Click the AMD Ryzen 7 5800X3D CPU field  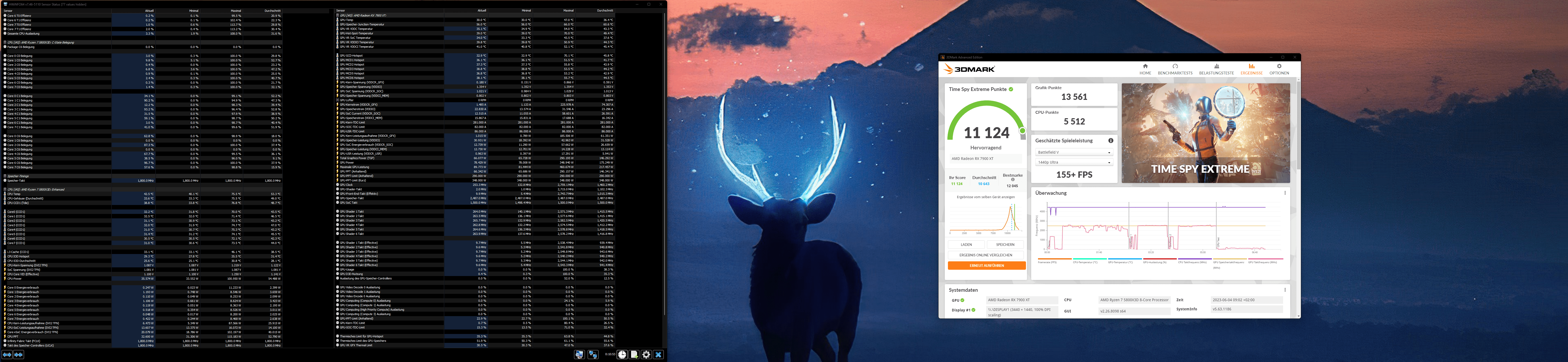pos(1135,300)
